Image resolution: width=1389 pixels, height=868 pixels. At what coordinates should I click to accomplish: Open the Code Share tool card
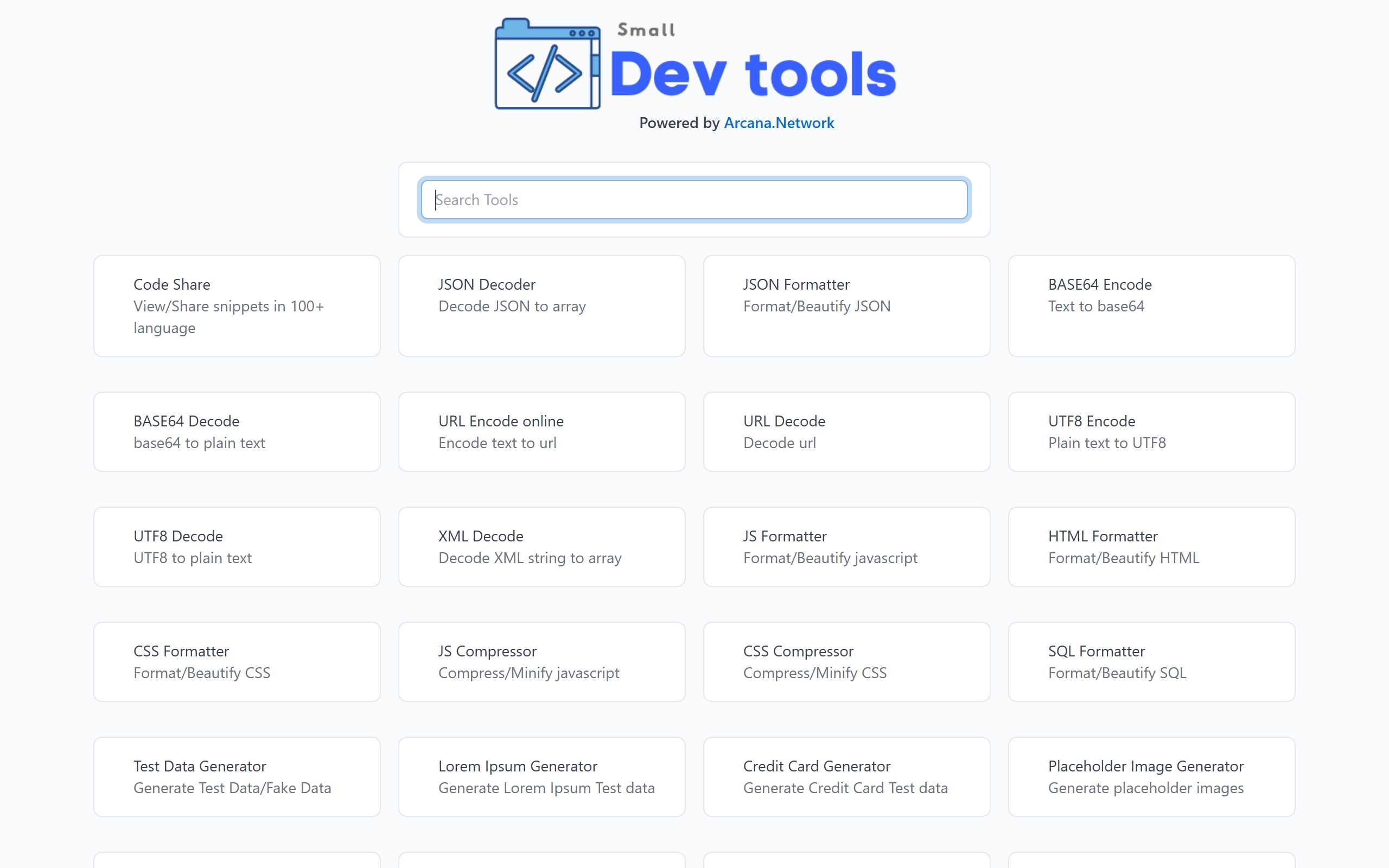click(x=237, y=305)
